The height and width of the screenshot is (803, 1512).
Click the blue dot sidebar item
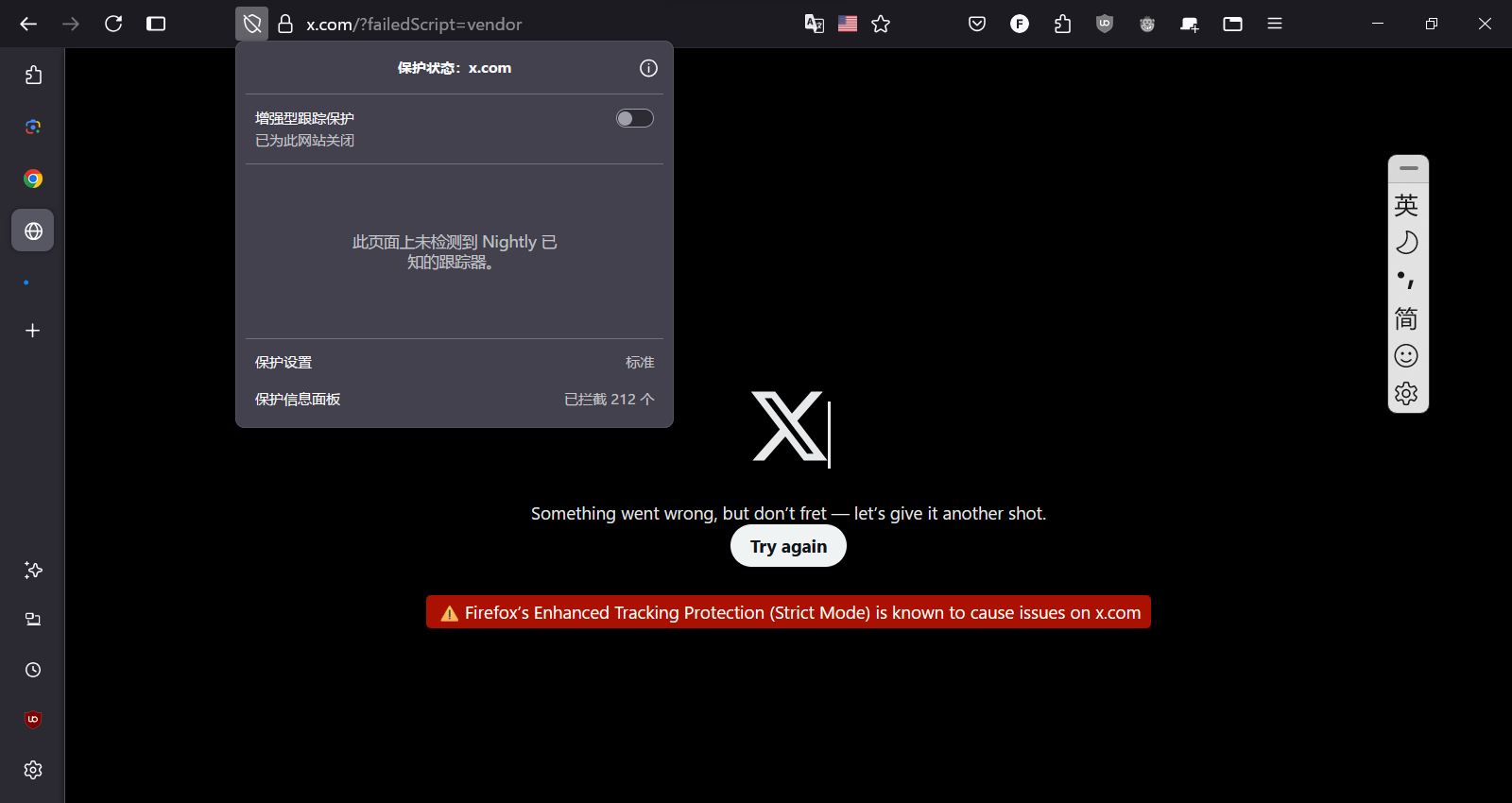(26, 282)
